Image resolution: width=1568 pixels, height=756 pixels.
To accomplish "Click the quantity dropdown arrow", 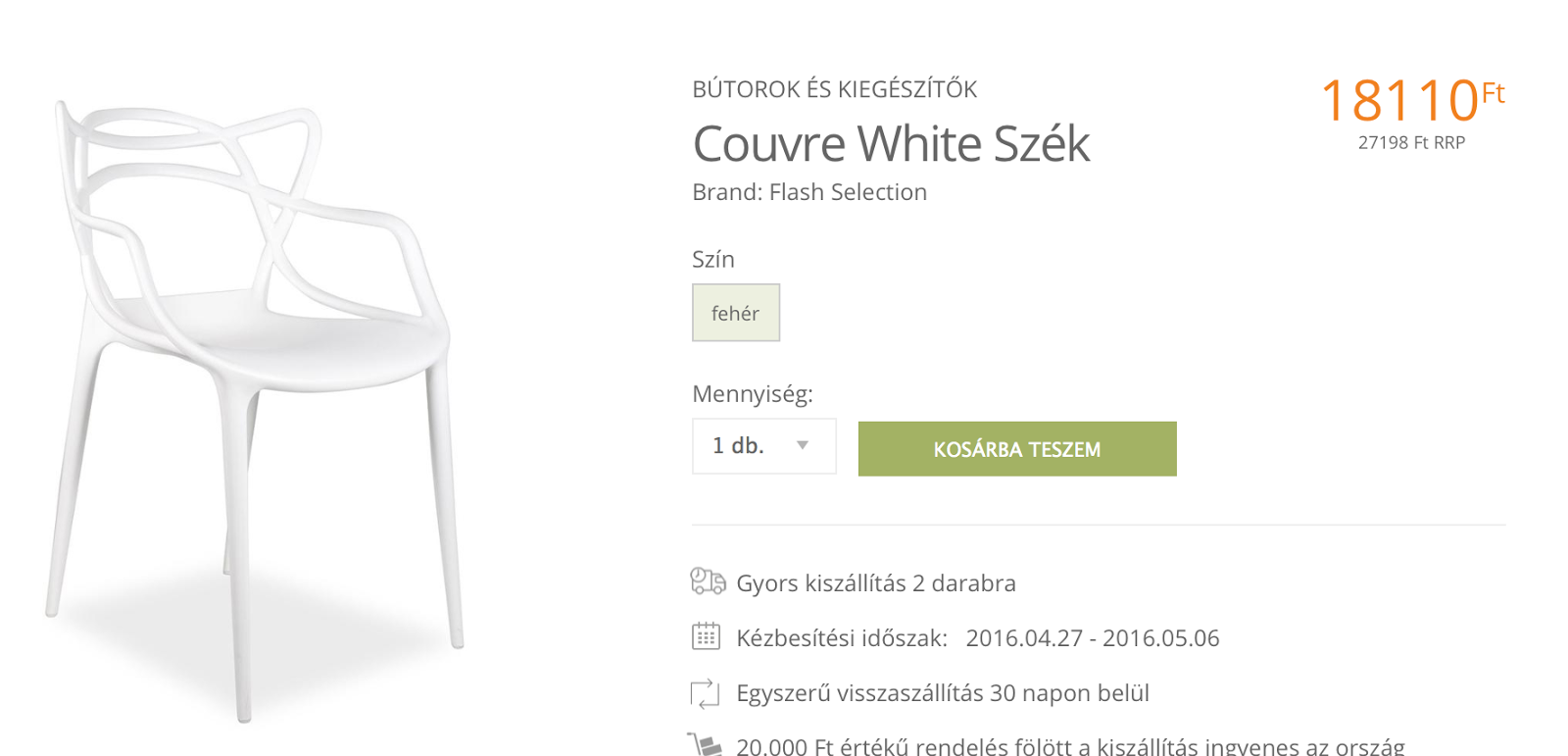I will pyautogui.click(x=803, y=445).
